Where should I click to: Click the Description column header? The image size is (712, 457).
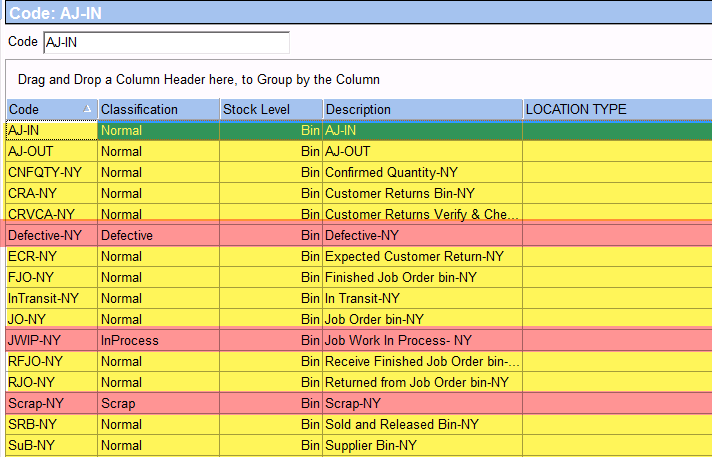pos(421,109)
